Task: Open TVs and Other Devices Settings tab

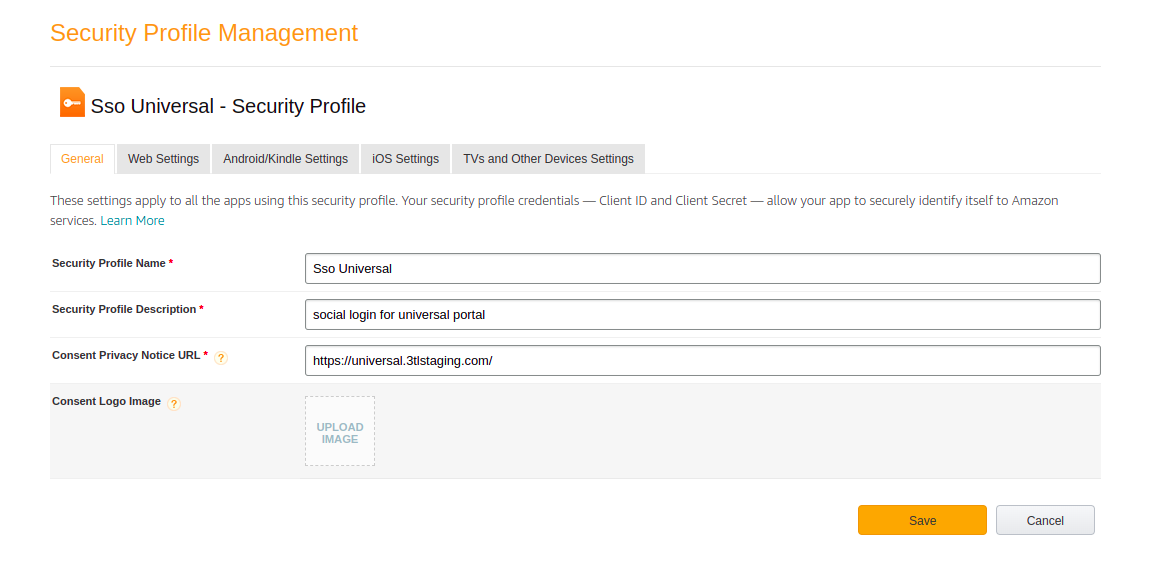Action: pyautogui.click(x=548, y=159)
